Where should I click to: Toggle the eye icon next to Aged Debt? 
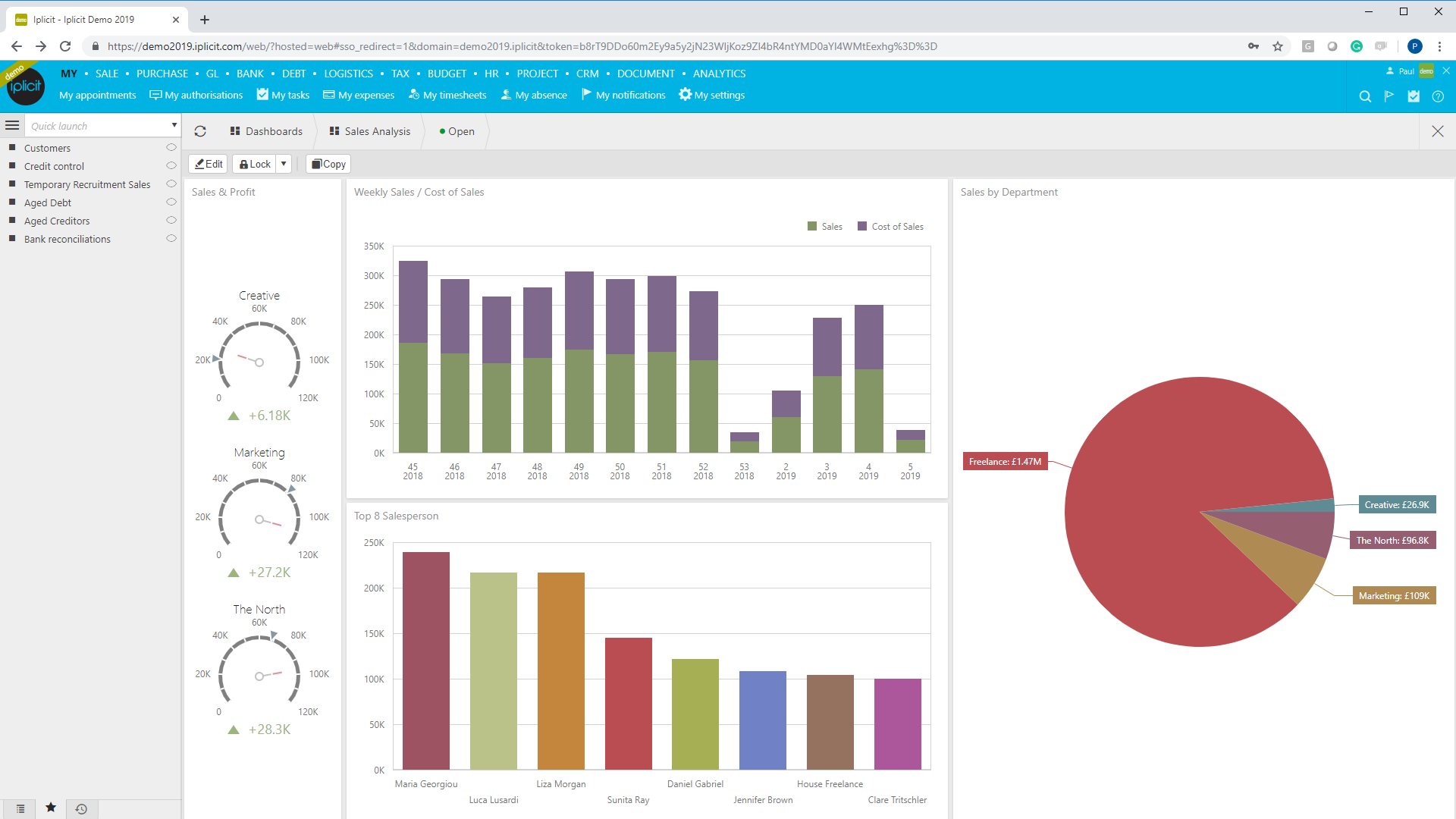tap(171, 202)
